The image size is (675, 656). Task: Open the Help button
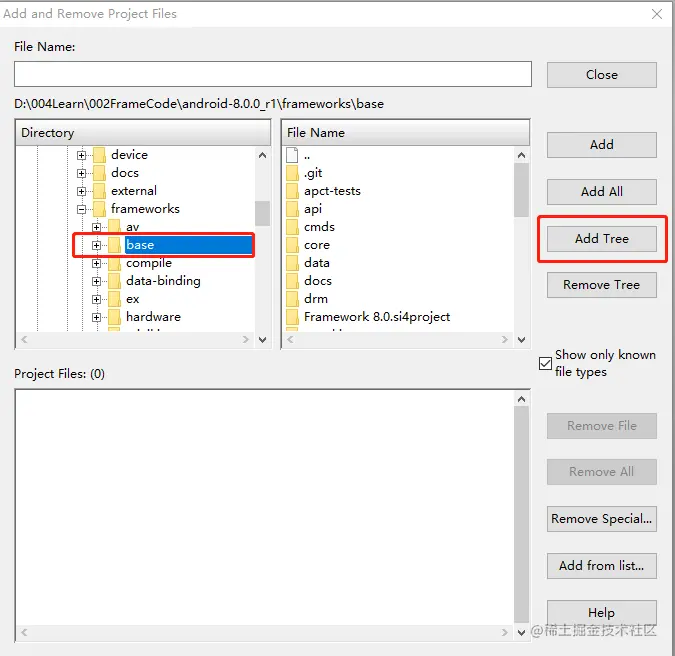click(x=601, y=613)
